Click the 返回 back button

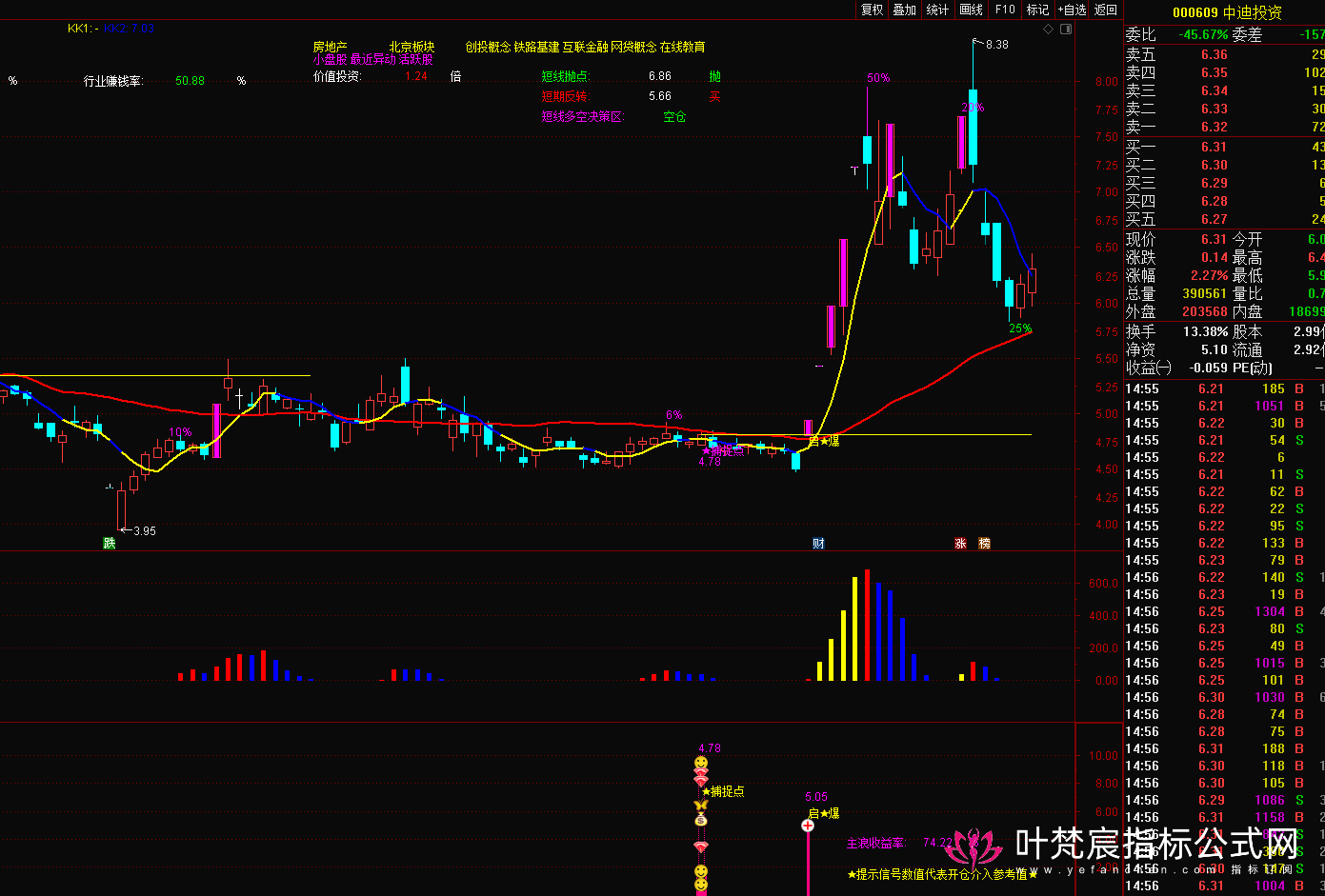point(1106,10)
